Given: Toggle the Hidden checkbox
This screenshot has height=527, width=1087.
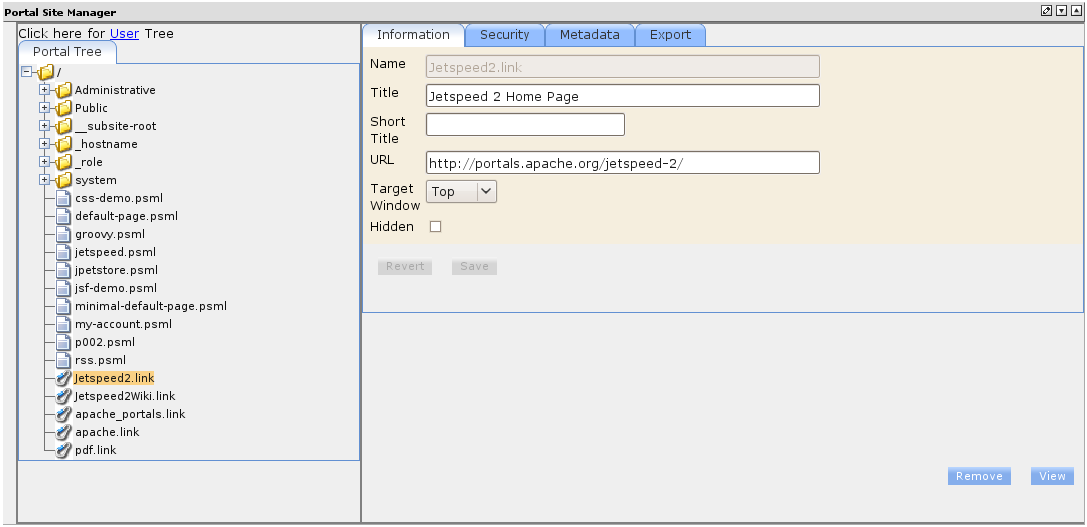Looking at the screenshot, I should tap(435, 227).
